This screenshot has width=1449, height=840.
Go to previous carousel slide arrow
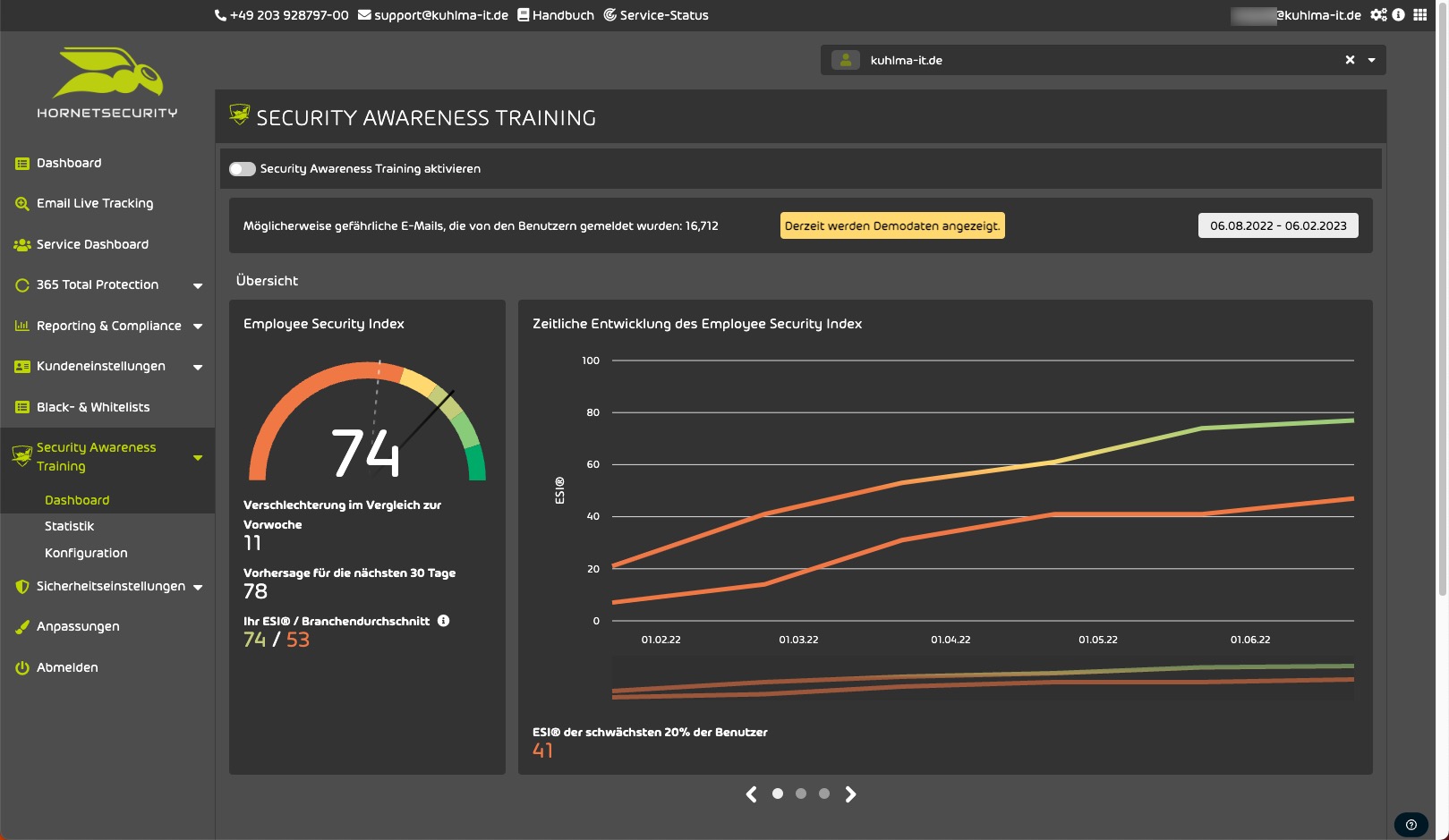click(752, 793)
